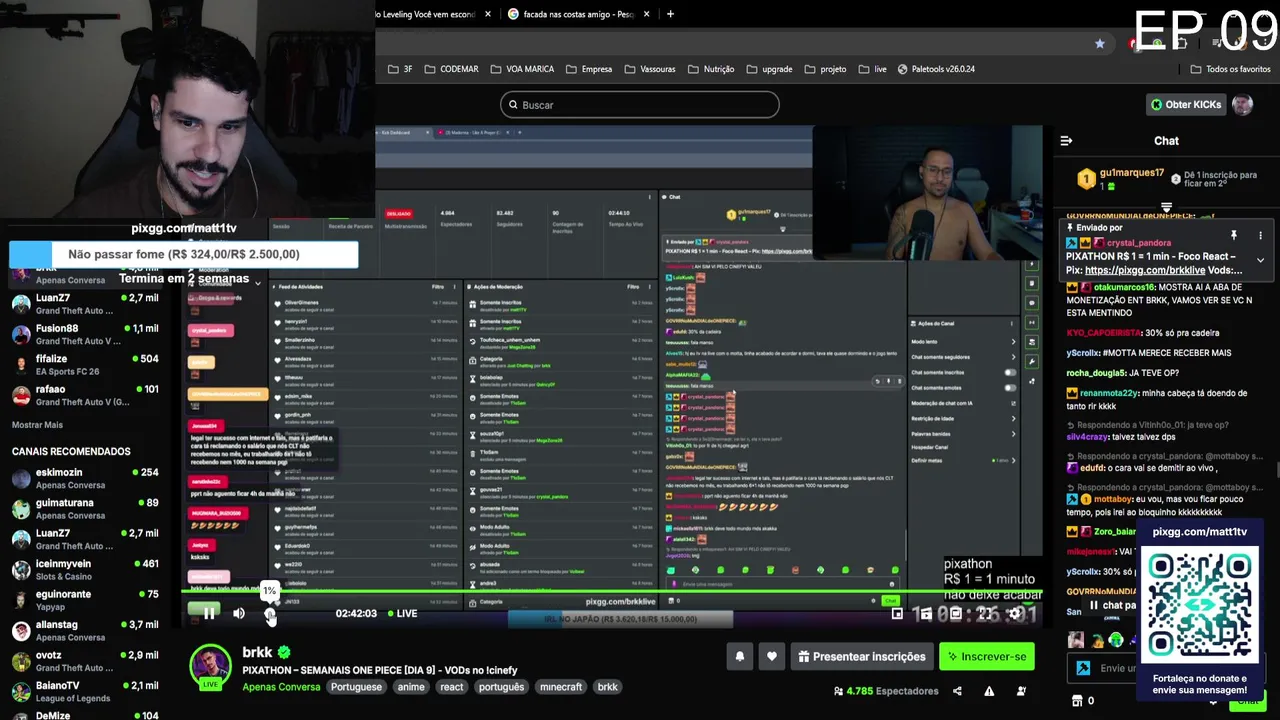The height and width of the screenshot is (720, 1280).
Task: Expand pinned message with chevron
Action: (x=1260, y=260)
